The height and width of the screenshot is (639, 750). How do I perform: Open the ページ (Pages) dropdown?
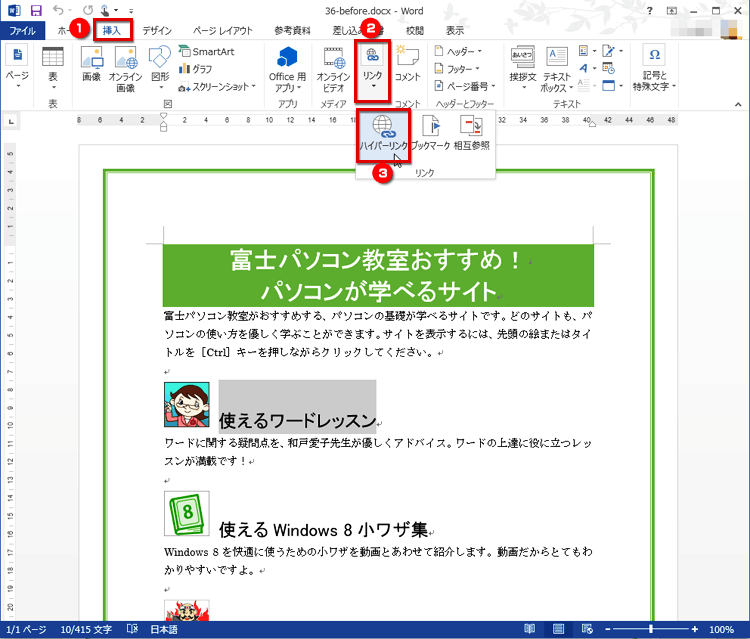click(x=17, y=67)
